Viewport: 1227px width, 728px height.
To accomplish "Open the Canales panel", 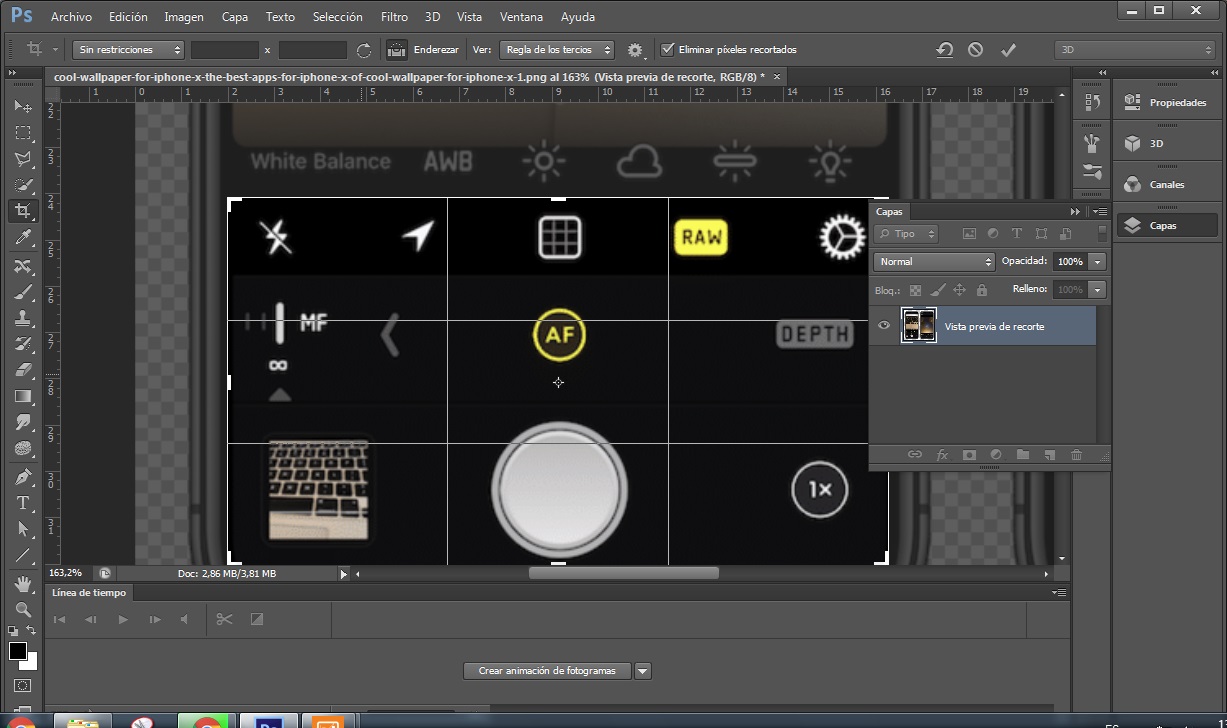I will tap(1166, 184).
